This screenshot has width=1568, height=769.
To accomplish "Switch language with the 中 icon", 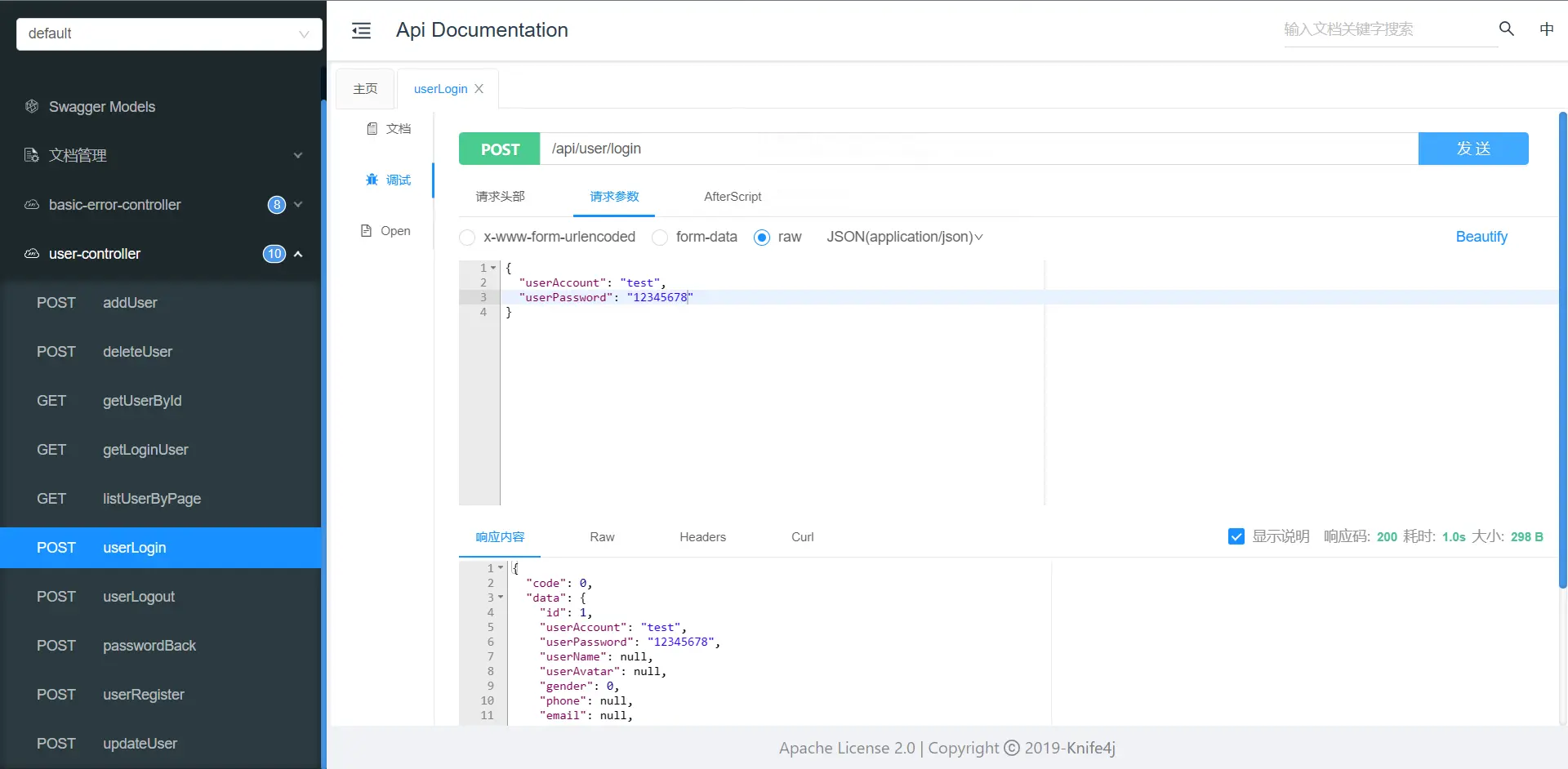I will tap(1547, 29).
